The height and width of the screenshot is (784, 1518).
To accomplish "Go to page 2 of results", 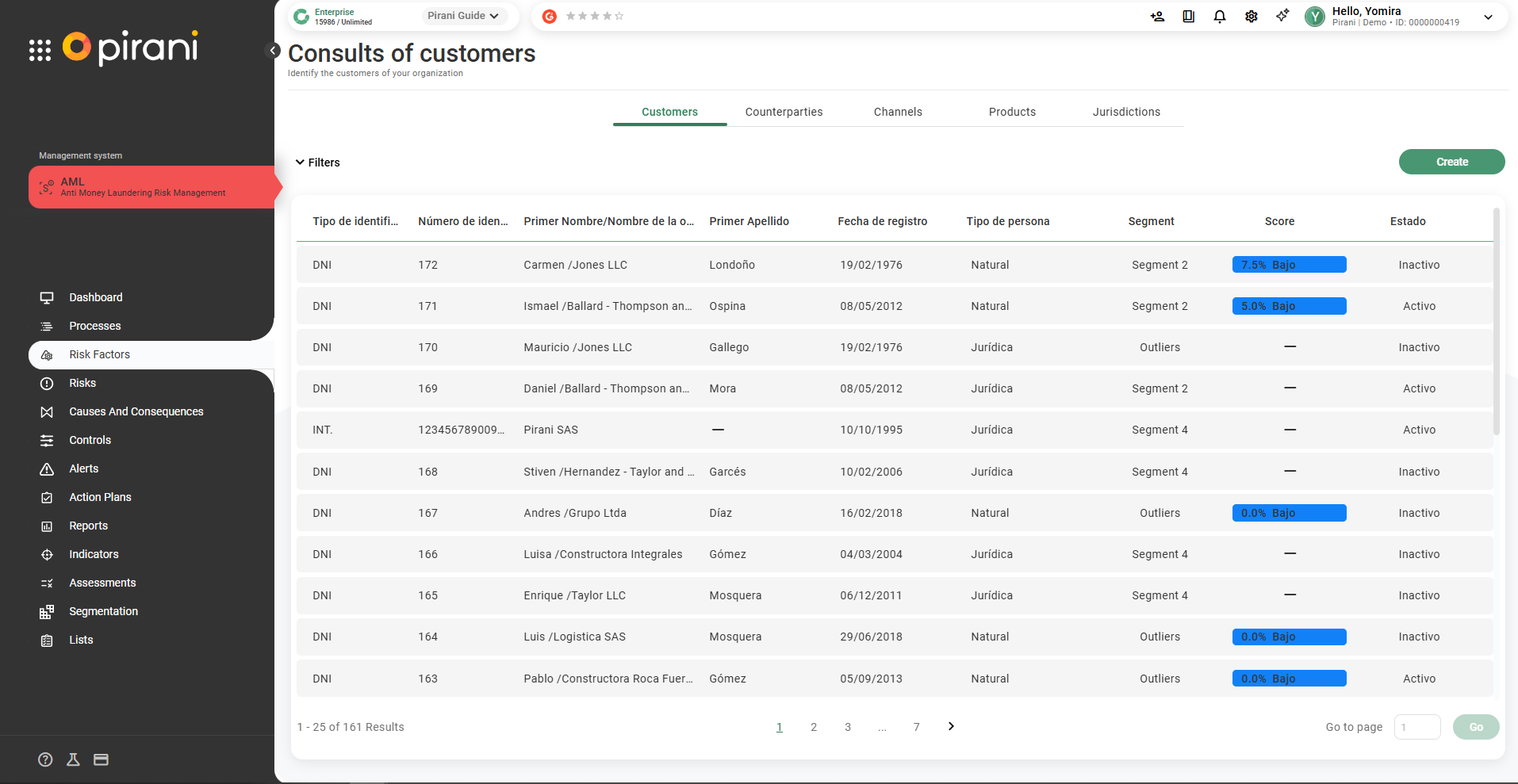I will pyautogui.click(x=813, y=727).
